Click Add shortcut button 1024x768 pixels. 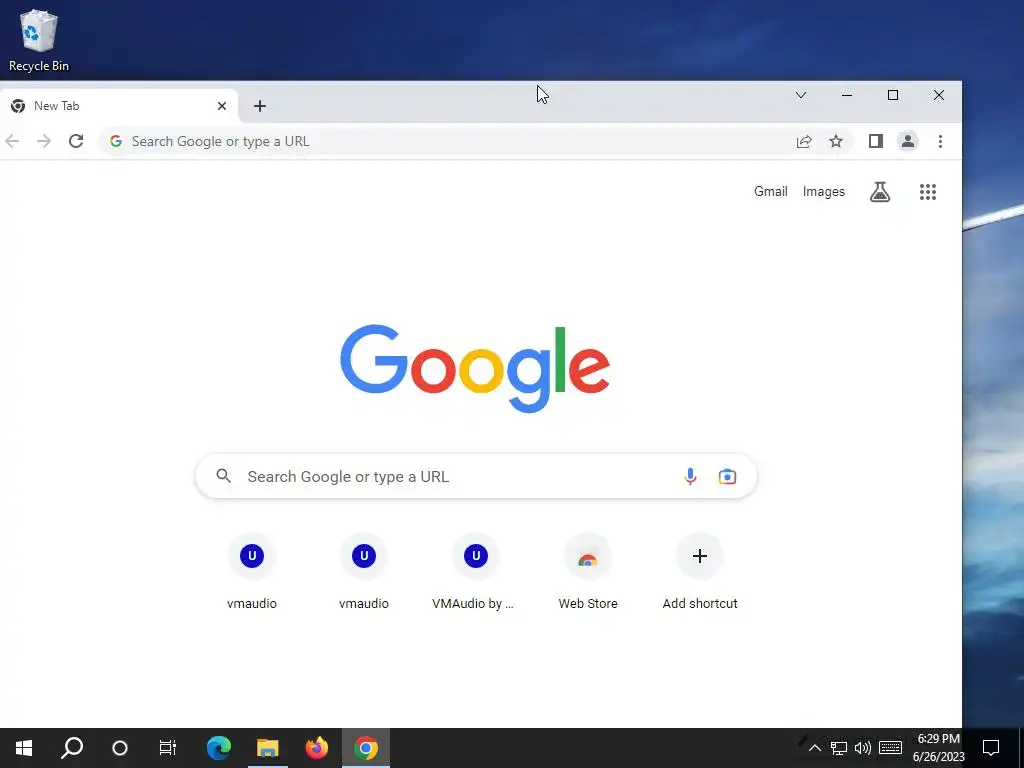pos(700,573)
